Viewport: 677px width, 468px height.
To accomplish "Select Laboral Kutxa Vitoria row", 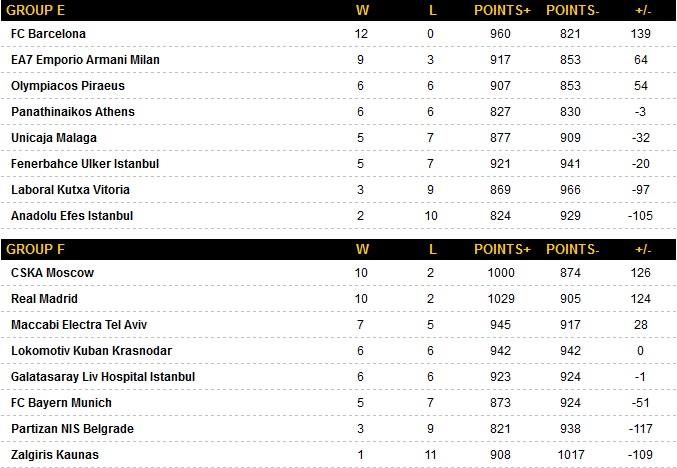I will 70,190.
